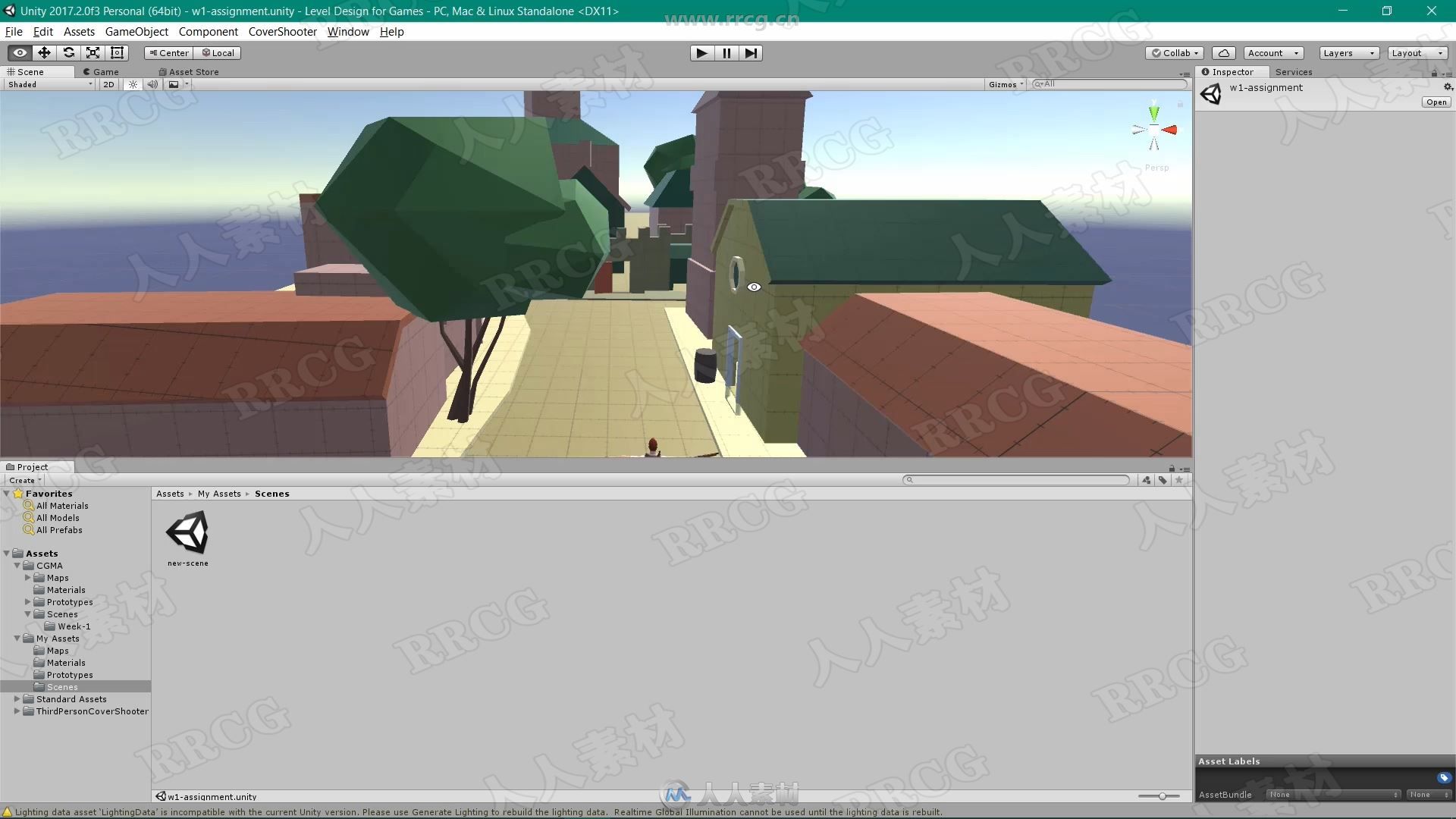Expand the My Assets folder tree
The image size is (1456, 819).
pos(17,638)
